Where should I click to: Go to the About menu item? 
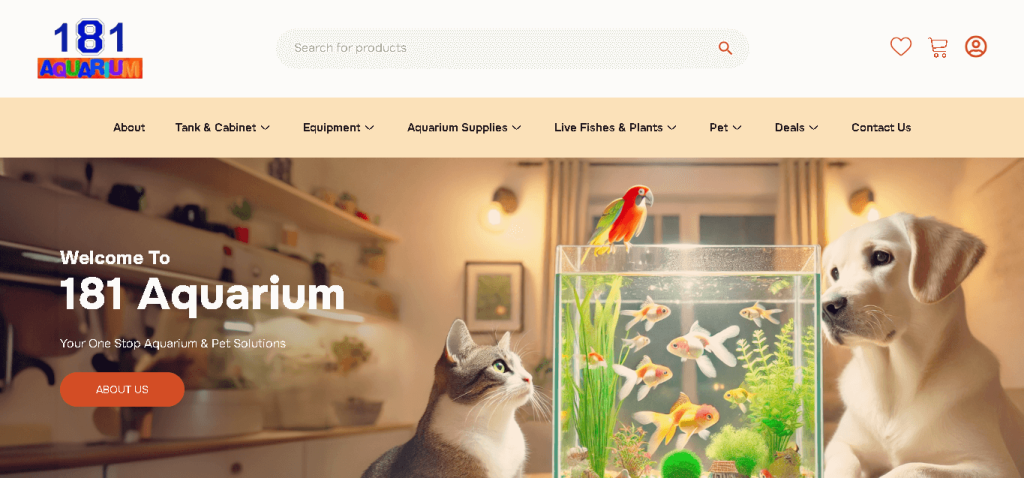point(129,128)
